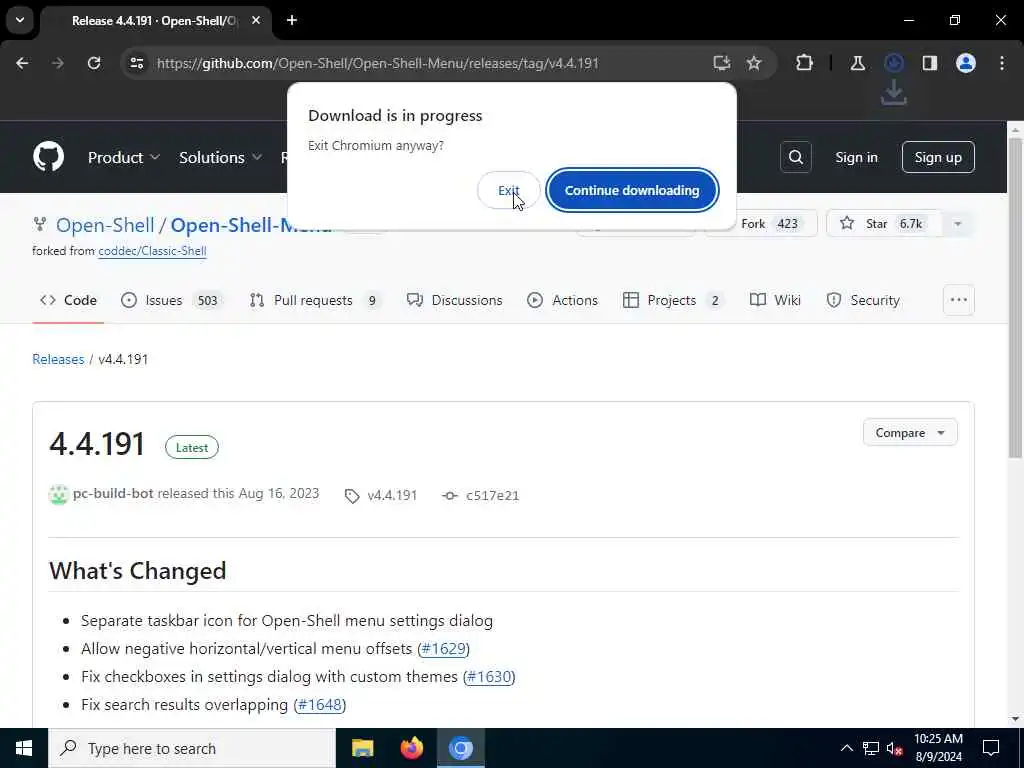Open pull request #1630 link
The width and height of the screenshot is (1024, 768).
tap(488, 677)
